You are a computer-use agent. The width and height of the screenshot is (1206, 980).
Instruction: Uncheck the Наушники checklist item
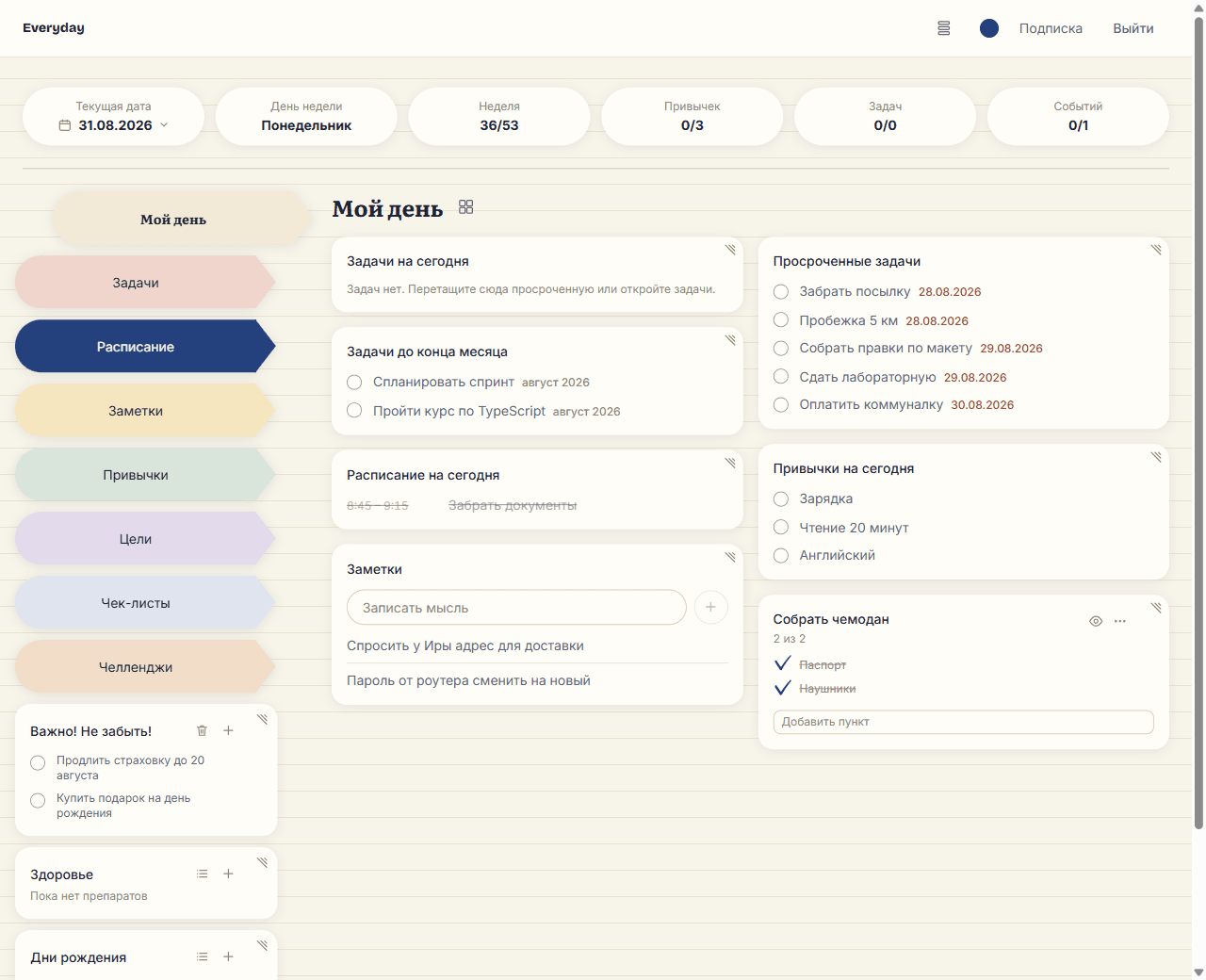coord(782,688)
